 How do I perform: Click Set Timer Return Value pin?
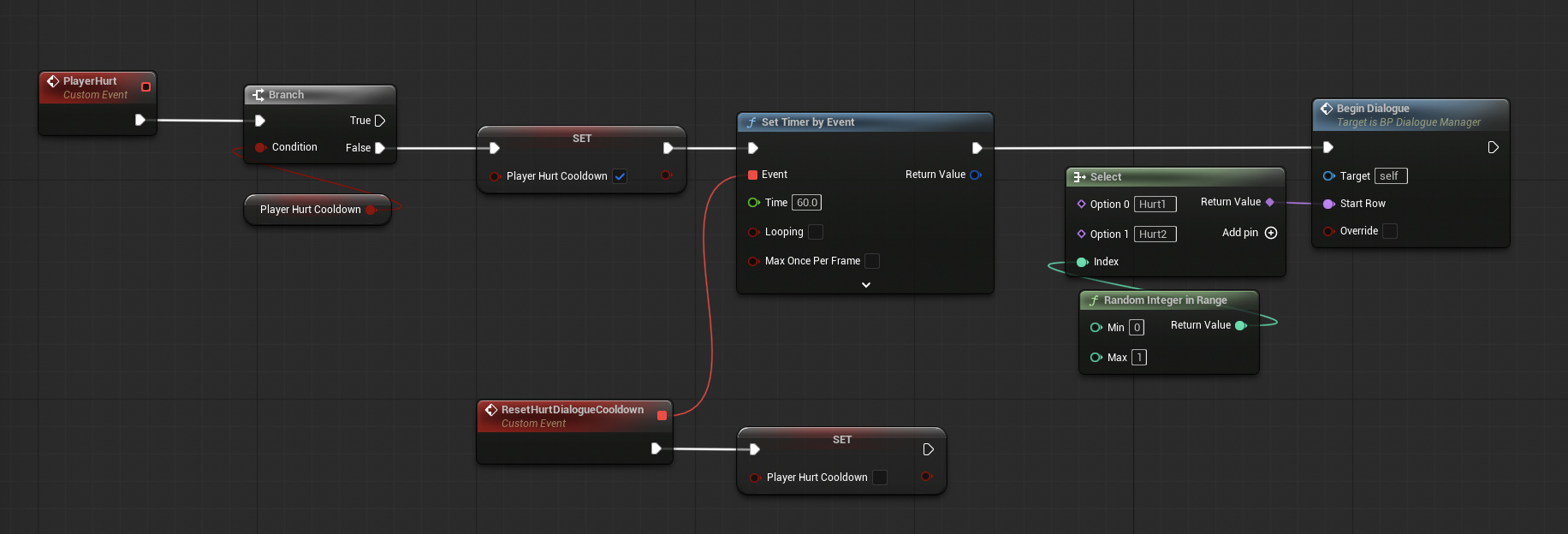pyautogui.click(x=975, y=175)
